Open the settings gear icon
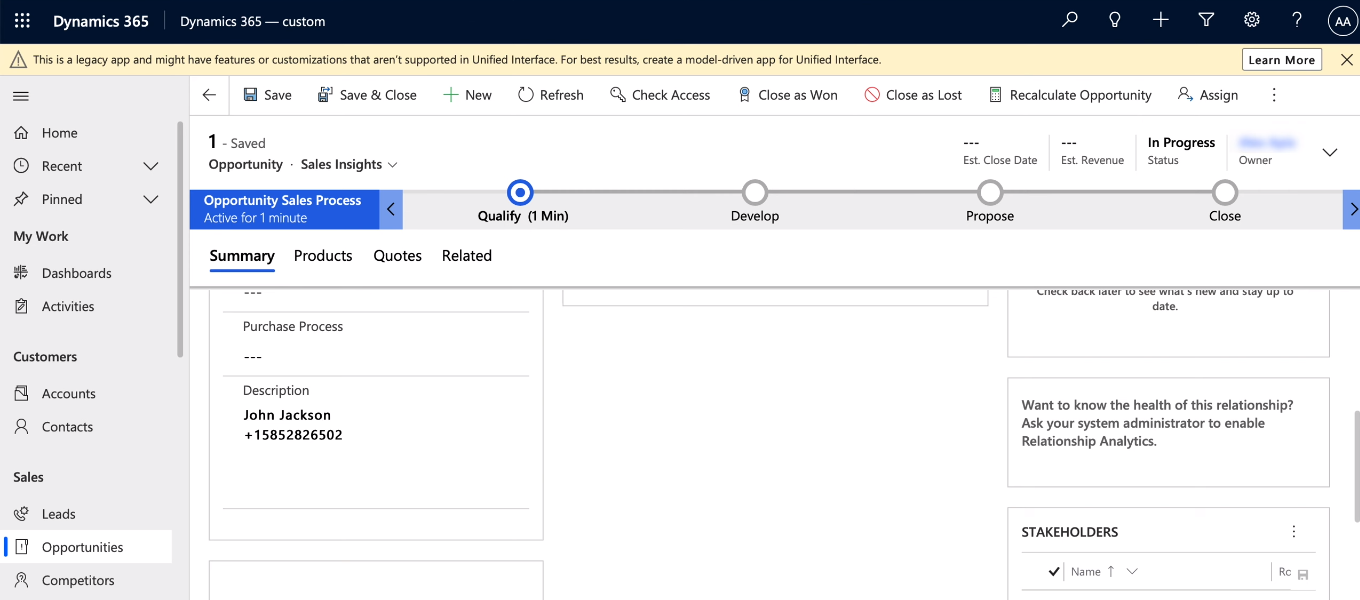 tap(1251, 20)
